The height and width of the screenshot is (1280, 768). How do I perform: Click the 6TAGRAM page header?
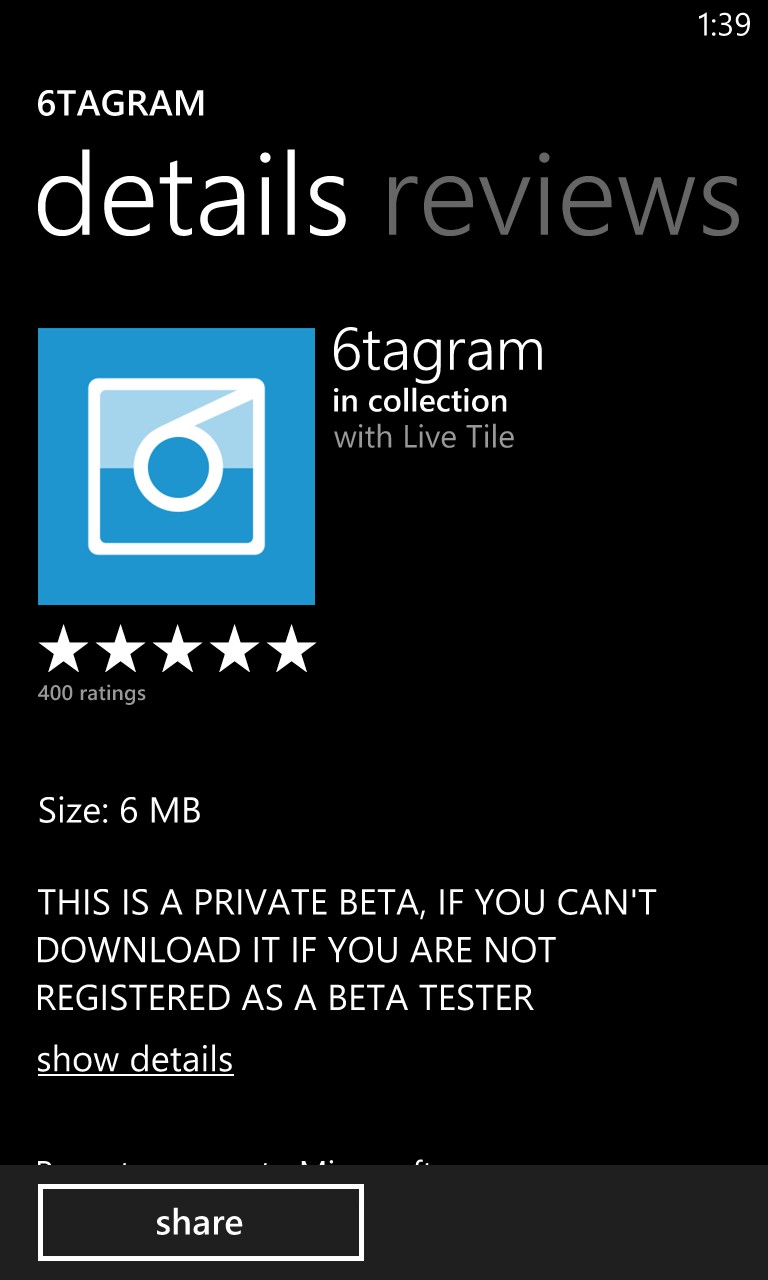coord(121,104)
